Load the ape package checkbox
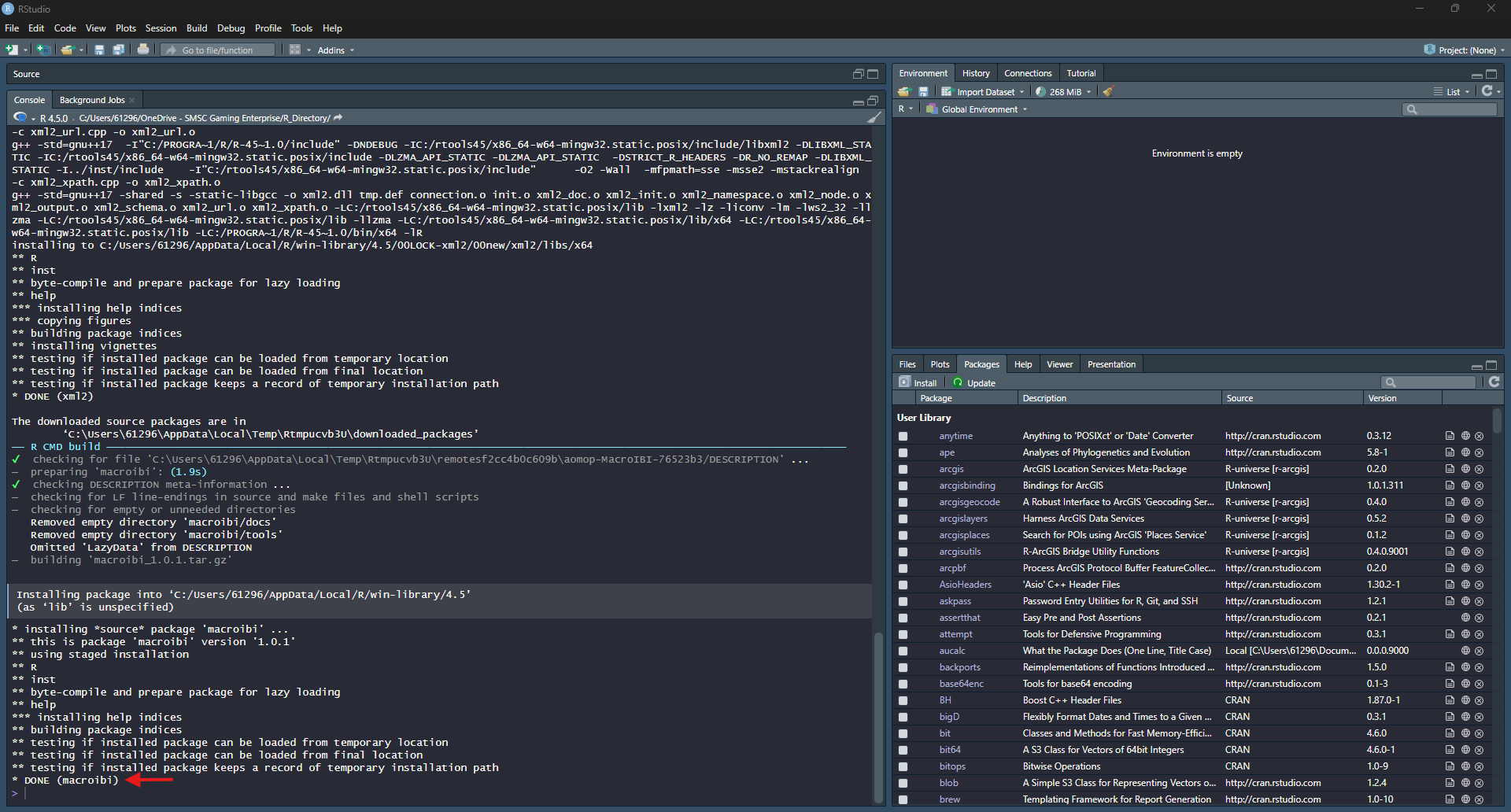1511x812 pixels. [903, 452]
